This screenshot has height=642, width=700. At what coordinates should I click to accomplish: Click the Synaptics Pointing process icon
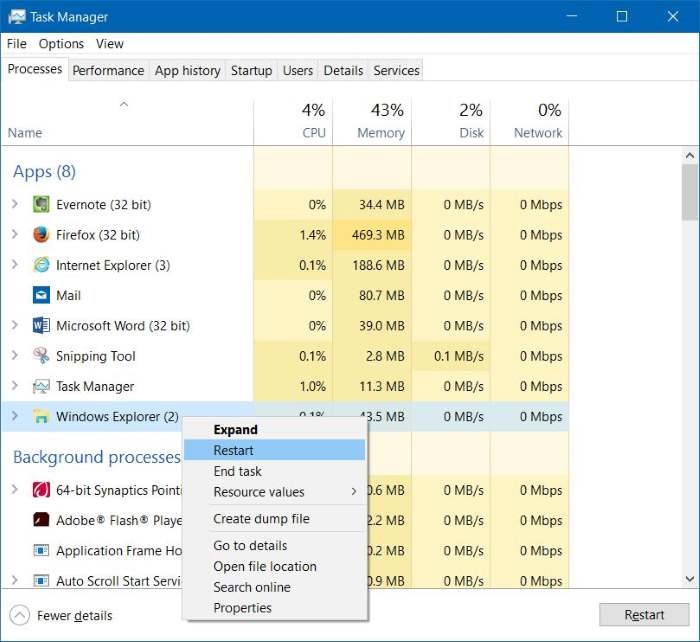(41, 490)
